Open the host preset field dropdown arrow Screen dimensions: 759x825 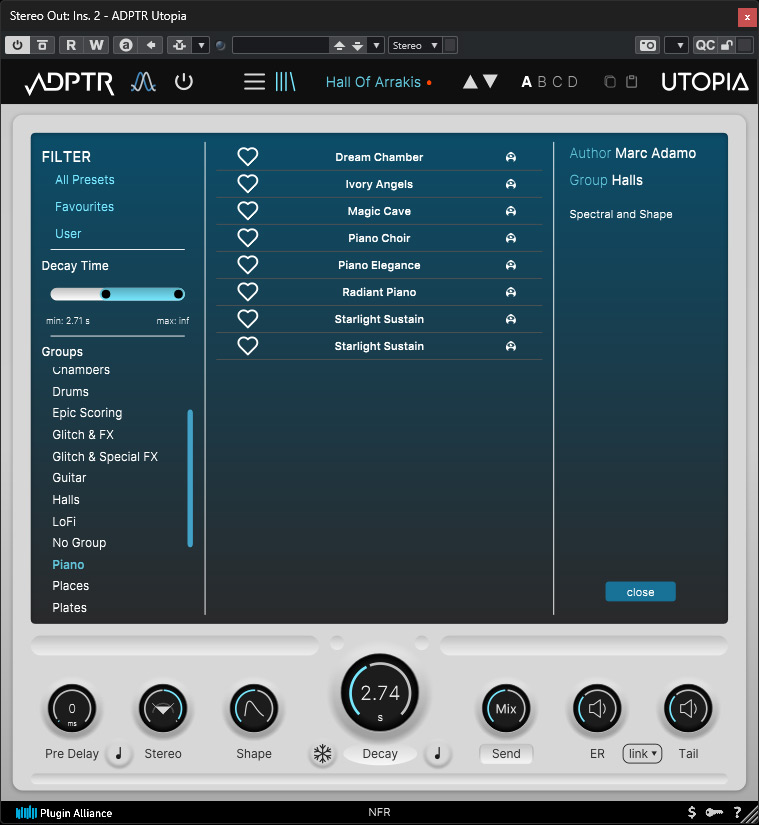click(376, 45)
